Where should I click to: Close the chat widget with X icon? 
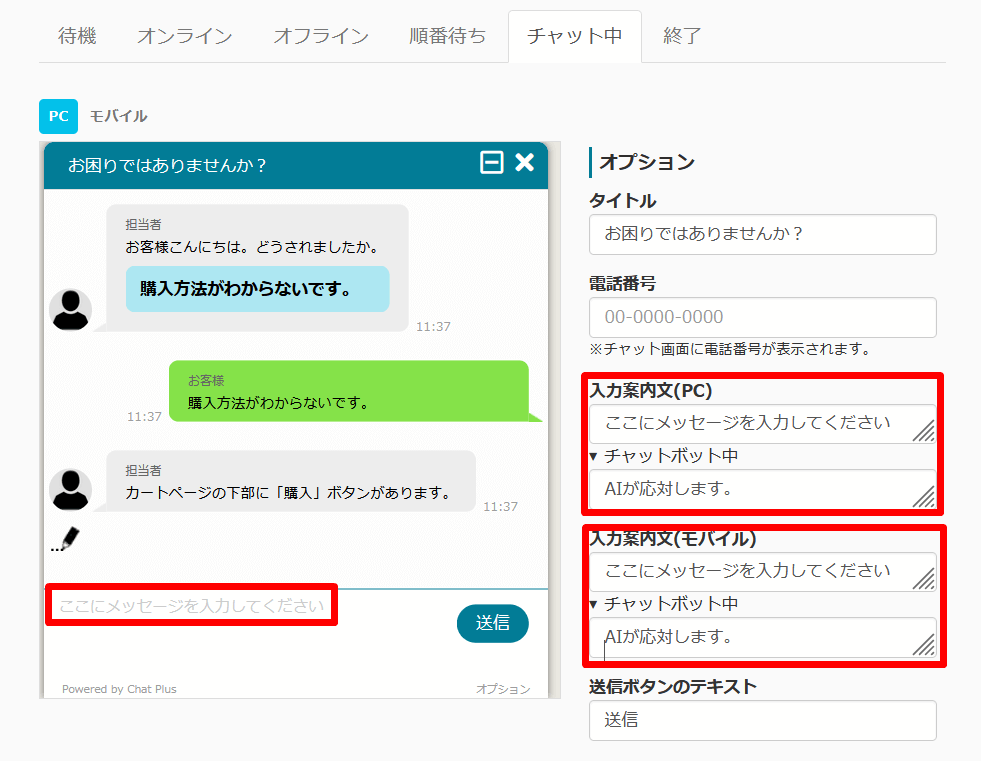pyautogui.click(x=524, y=163)
